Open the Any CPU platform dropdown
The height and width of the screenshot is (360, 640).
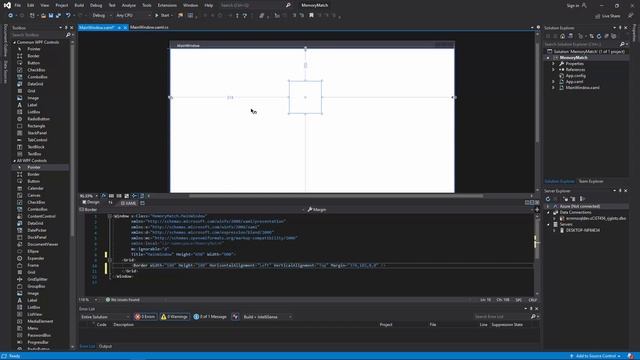click(x=133, y=16)
